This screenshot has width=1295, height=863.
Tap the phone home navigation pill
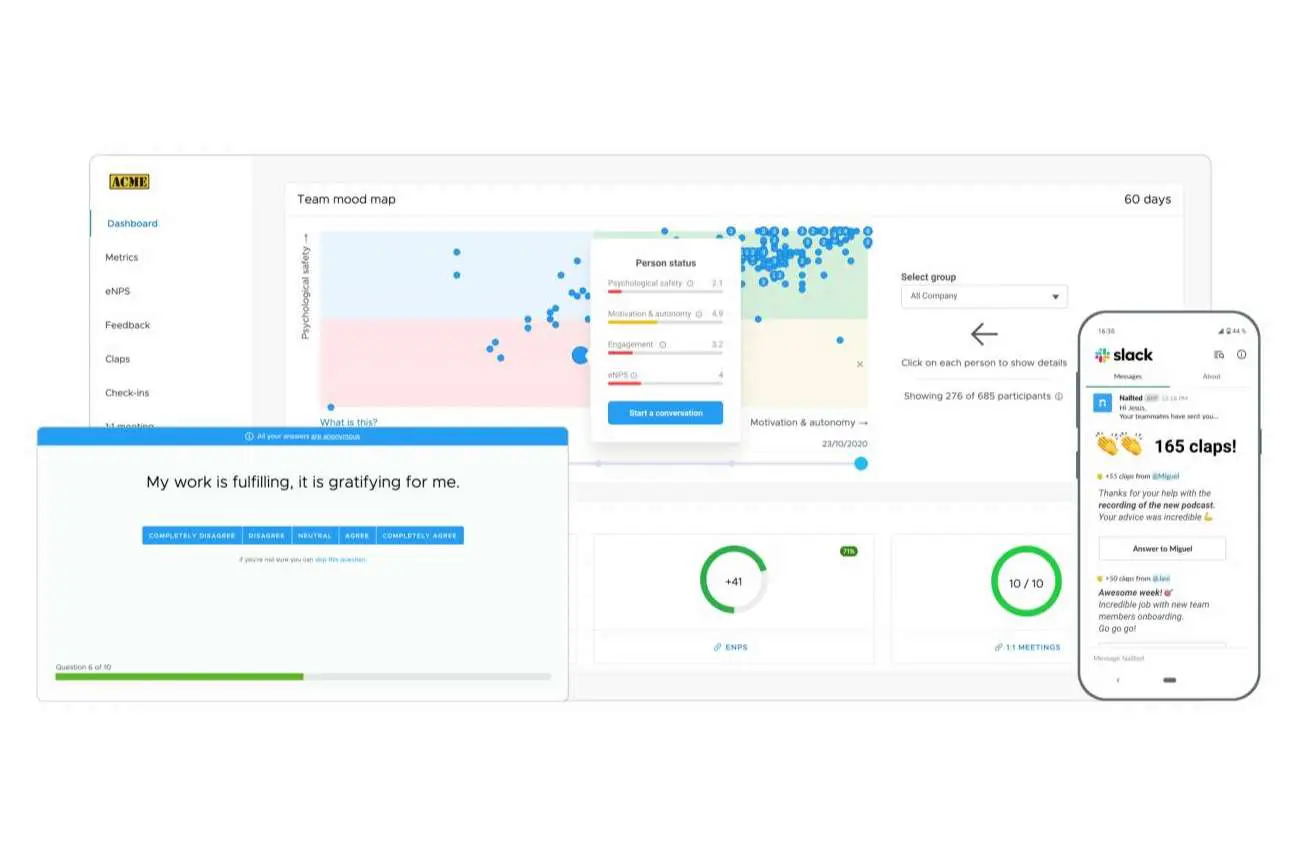pos(1169,680)
